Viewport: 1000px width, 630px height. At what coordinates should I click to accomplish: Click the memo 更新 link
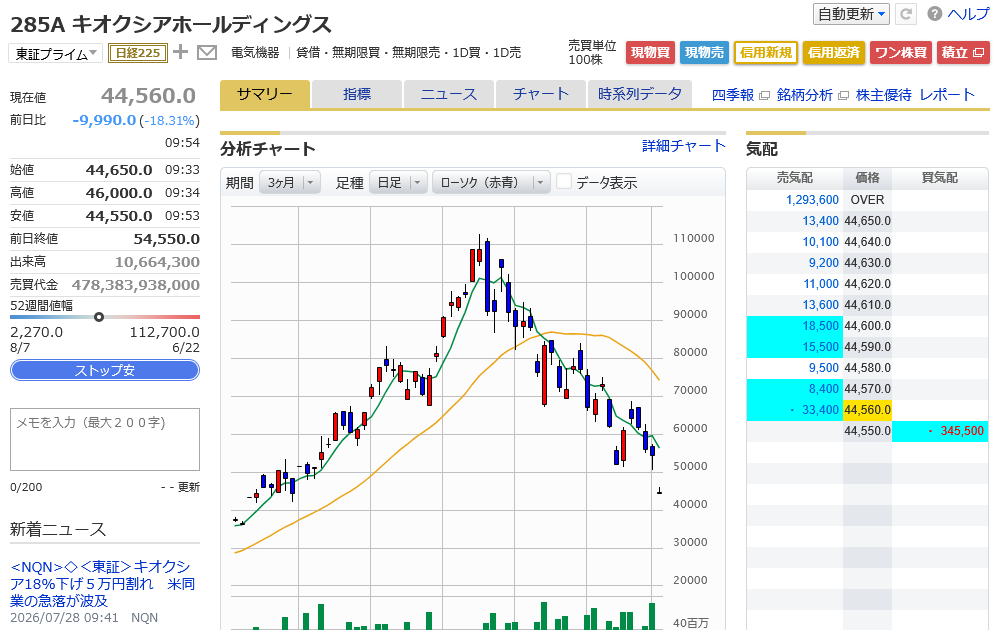click(189, 487)
